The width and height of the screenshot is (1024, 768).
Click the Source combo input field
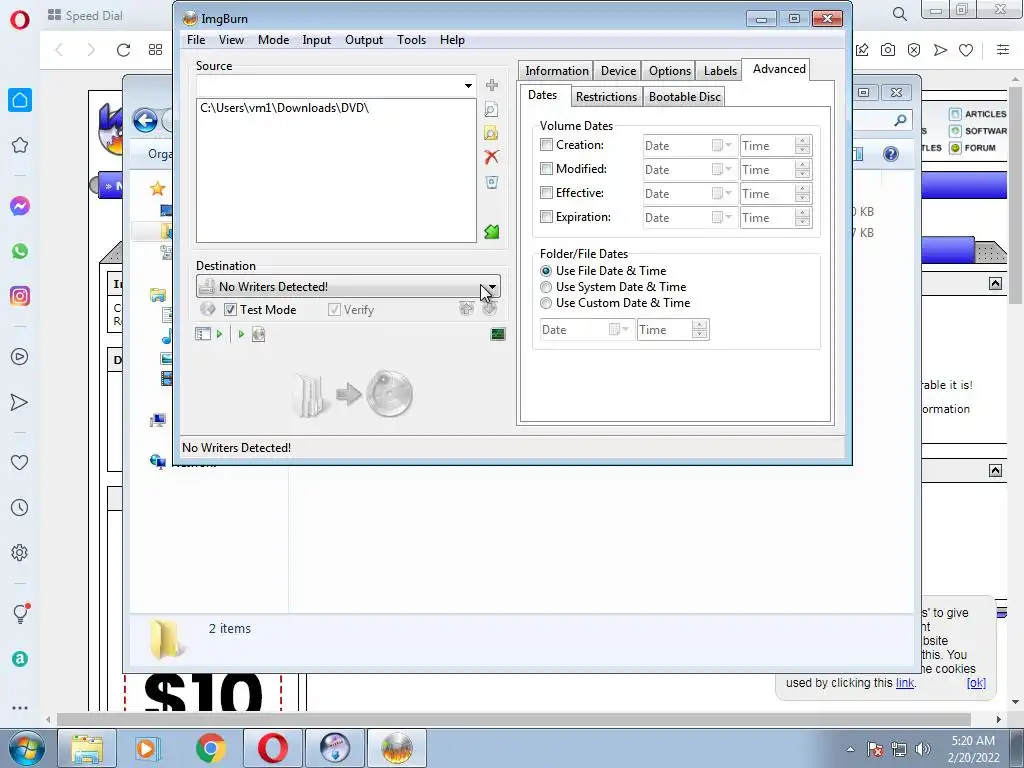coord(329,86)
